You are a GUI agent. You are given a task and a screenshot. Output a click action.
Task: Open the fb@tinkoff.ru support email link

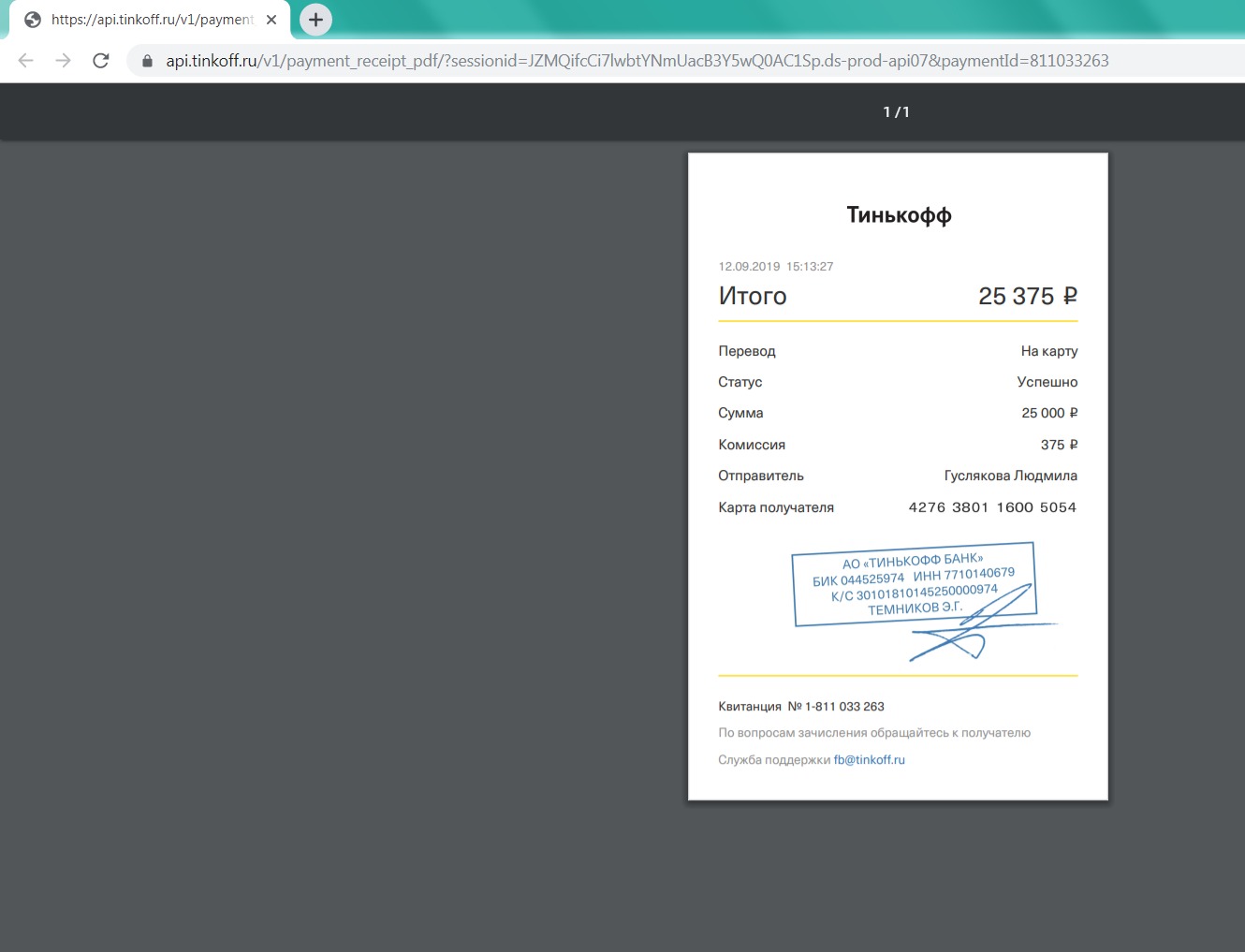coord(869,760)
